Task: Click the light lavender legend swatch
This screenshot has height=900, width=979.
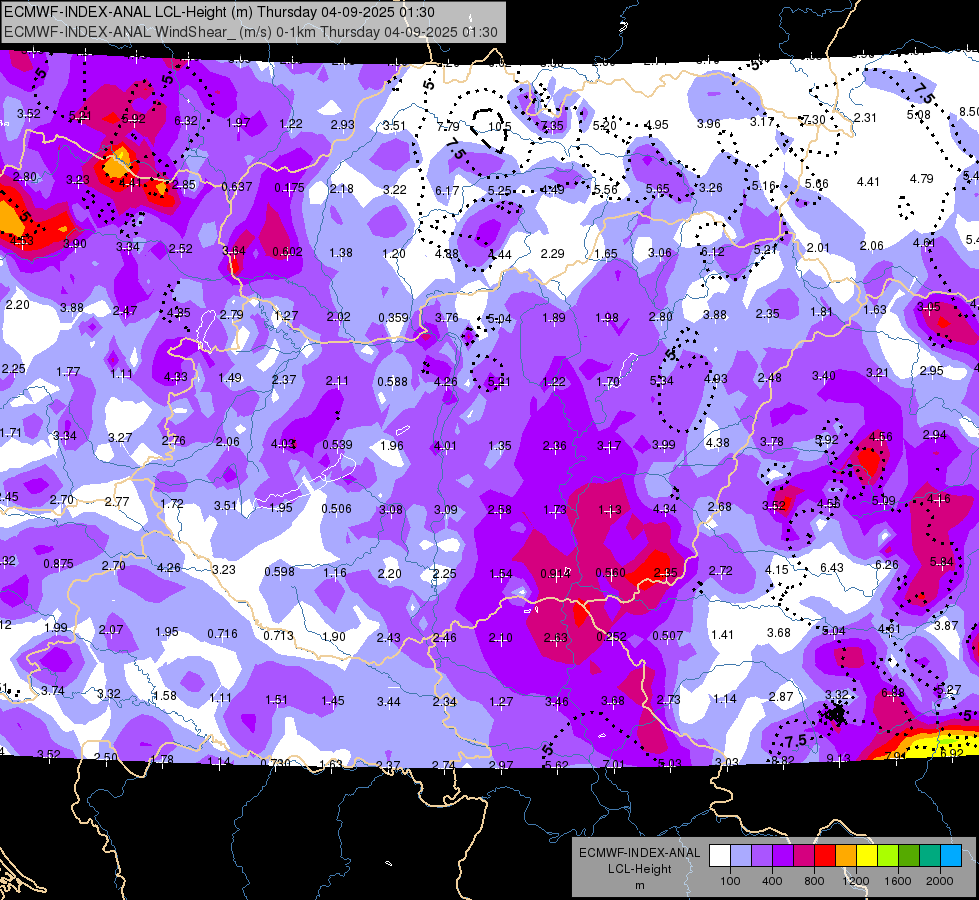Action: (741, 856)
